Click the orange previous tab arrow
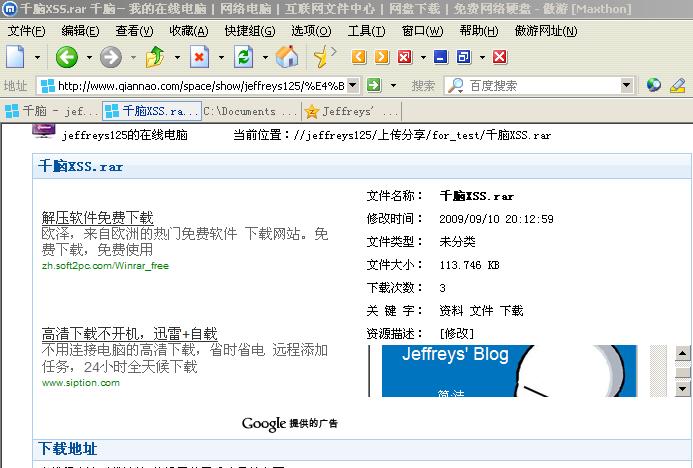 pos(358,57)
